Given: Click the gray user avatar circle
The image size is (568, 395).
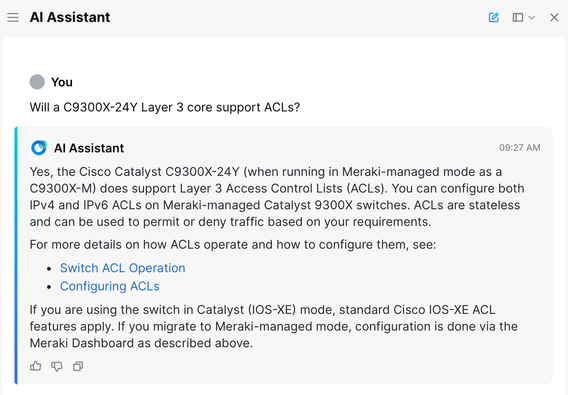Looking at the screenshot, I should [x=37, y=82].
